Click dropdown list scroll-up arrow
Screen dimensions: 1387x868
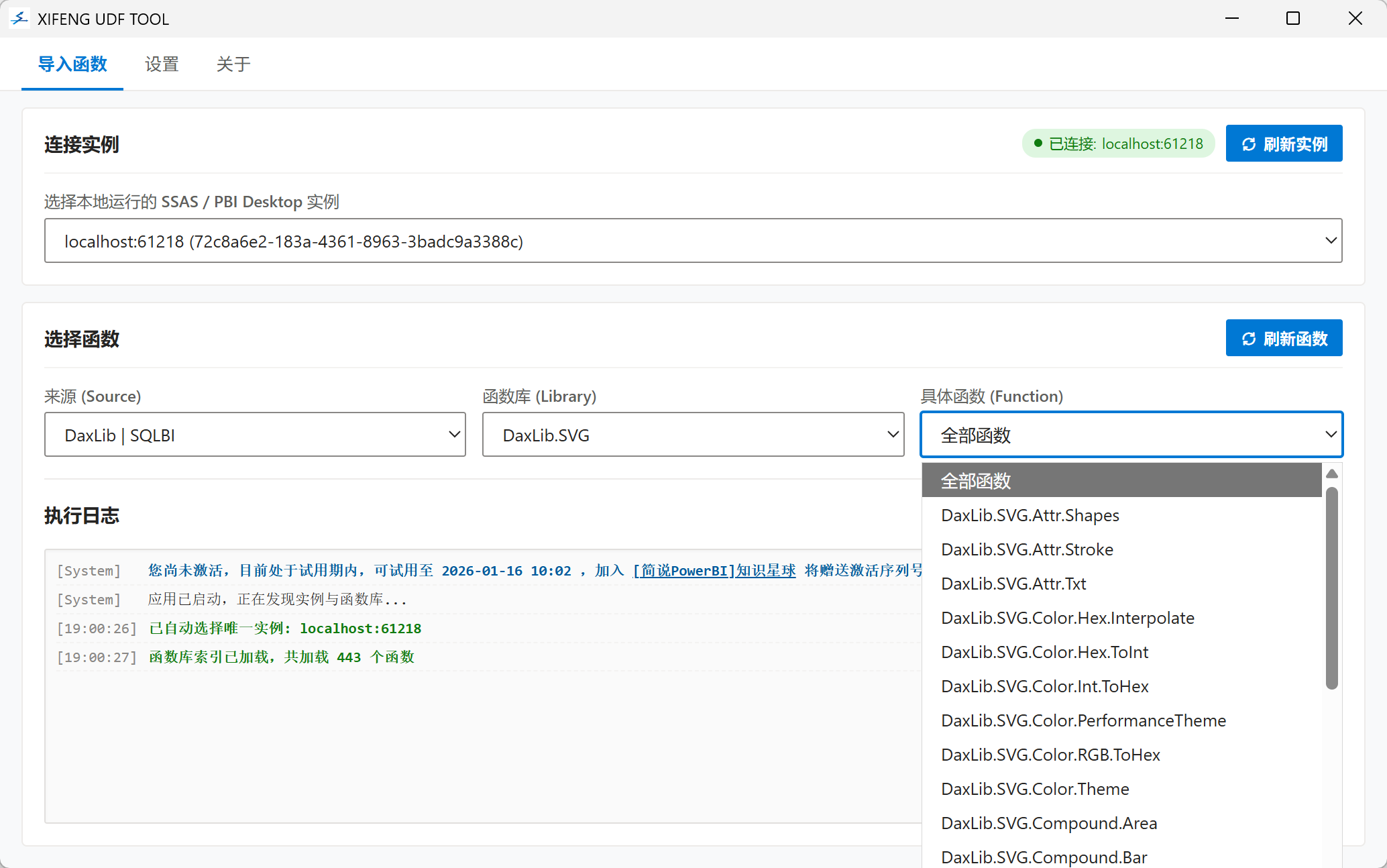[1332, 474]
